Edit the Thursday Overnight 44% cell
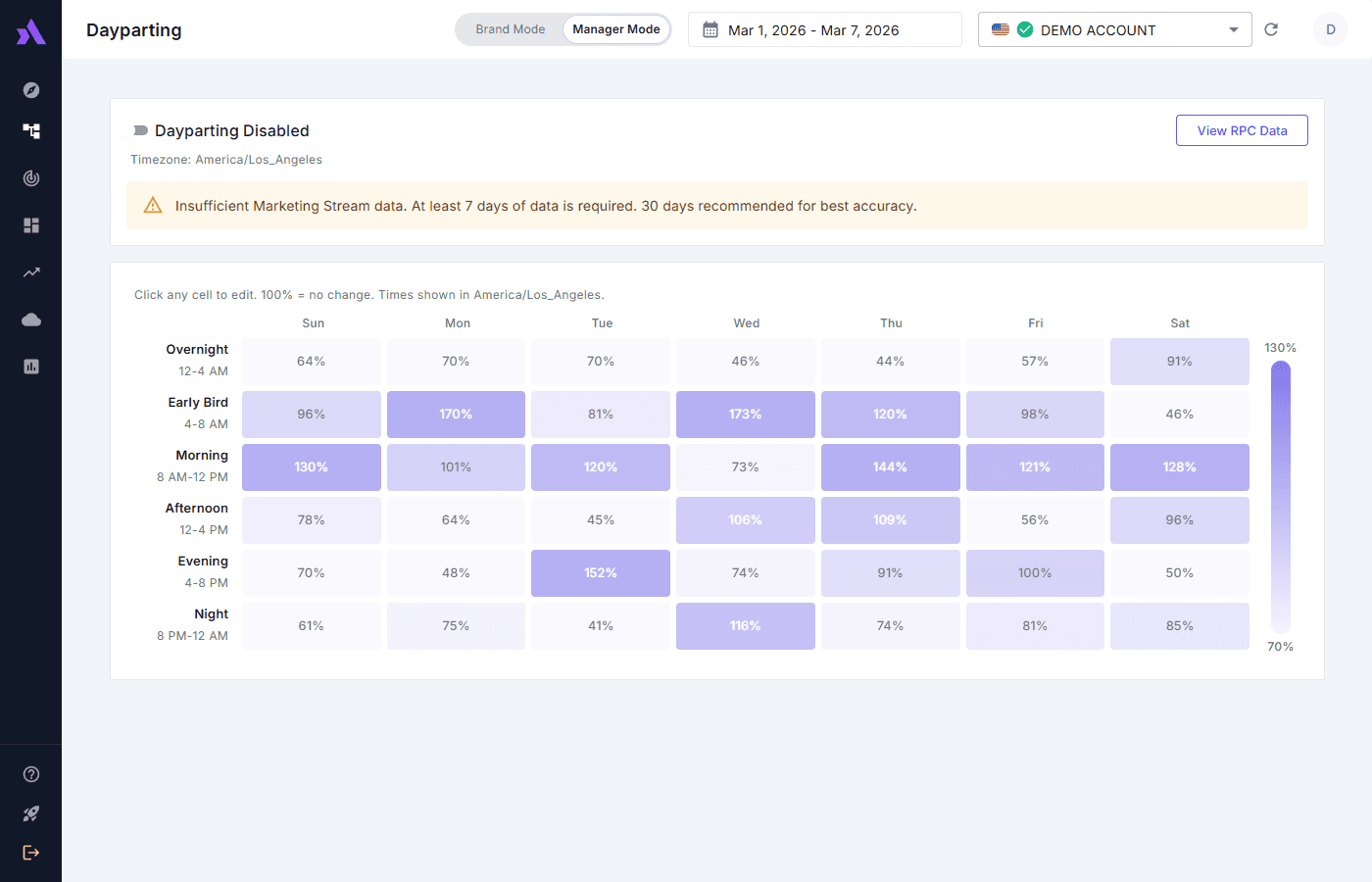This screenshot has width=1372, height=882. pos(891,362)
